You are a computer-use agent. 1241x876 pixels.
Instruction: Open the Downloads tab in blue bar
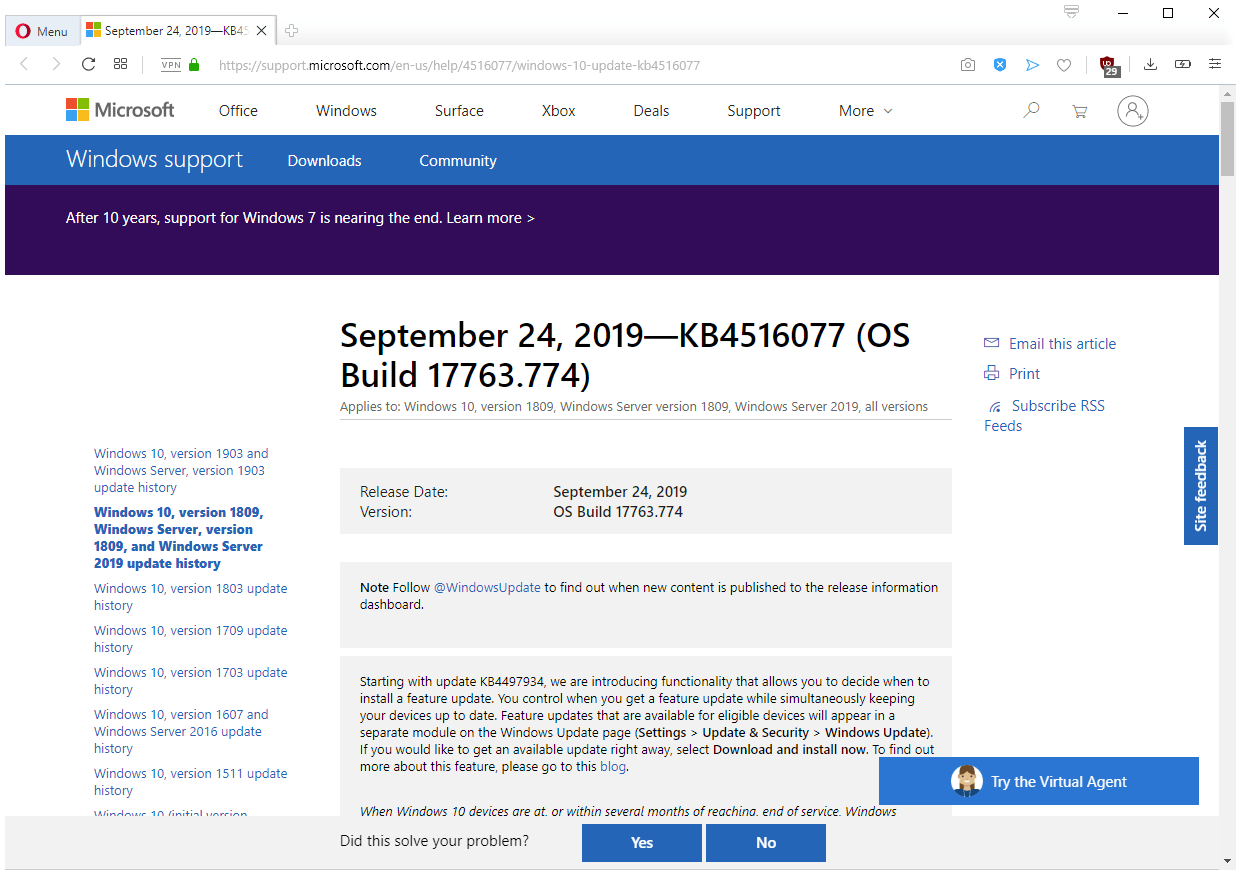324,161
